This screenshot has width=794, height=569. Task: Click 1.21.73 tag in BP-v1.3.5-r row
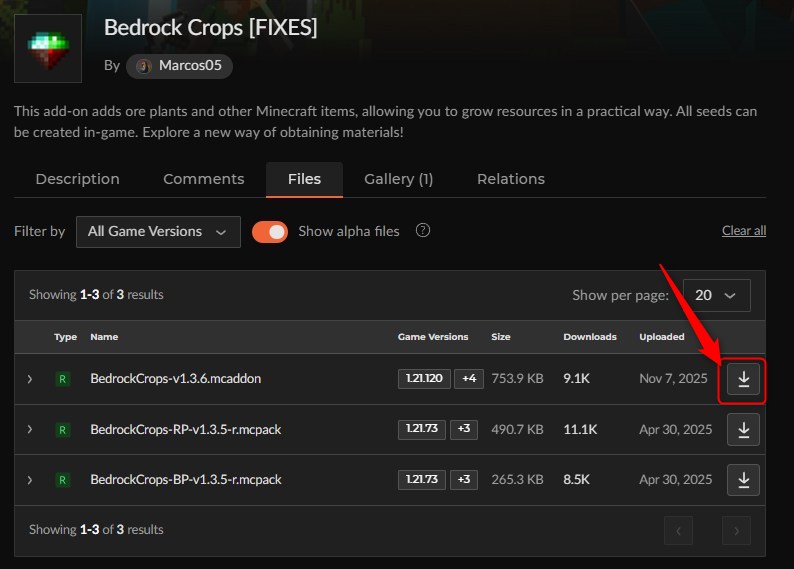[422, 479]
